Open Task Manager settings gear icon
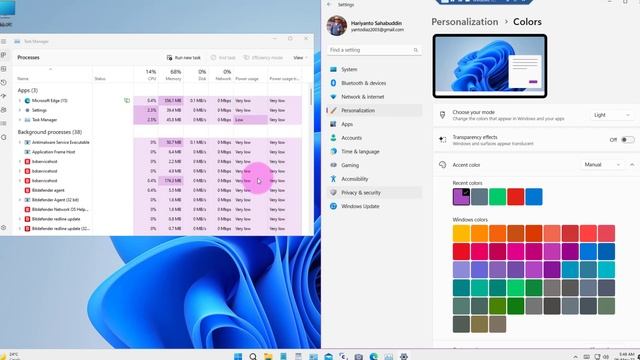Image resolution: width=640 pixels, height=360 pixels. [x=3, y=227]
